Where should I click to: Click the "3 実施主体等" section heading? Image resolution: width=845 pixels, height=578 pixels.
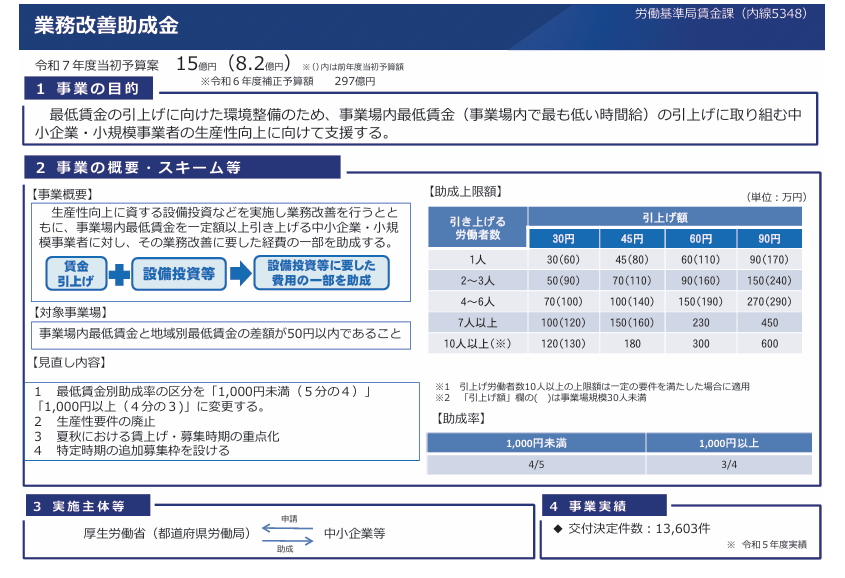[x=89, y=506]
